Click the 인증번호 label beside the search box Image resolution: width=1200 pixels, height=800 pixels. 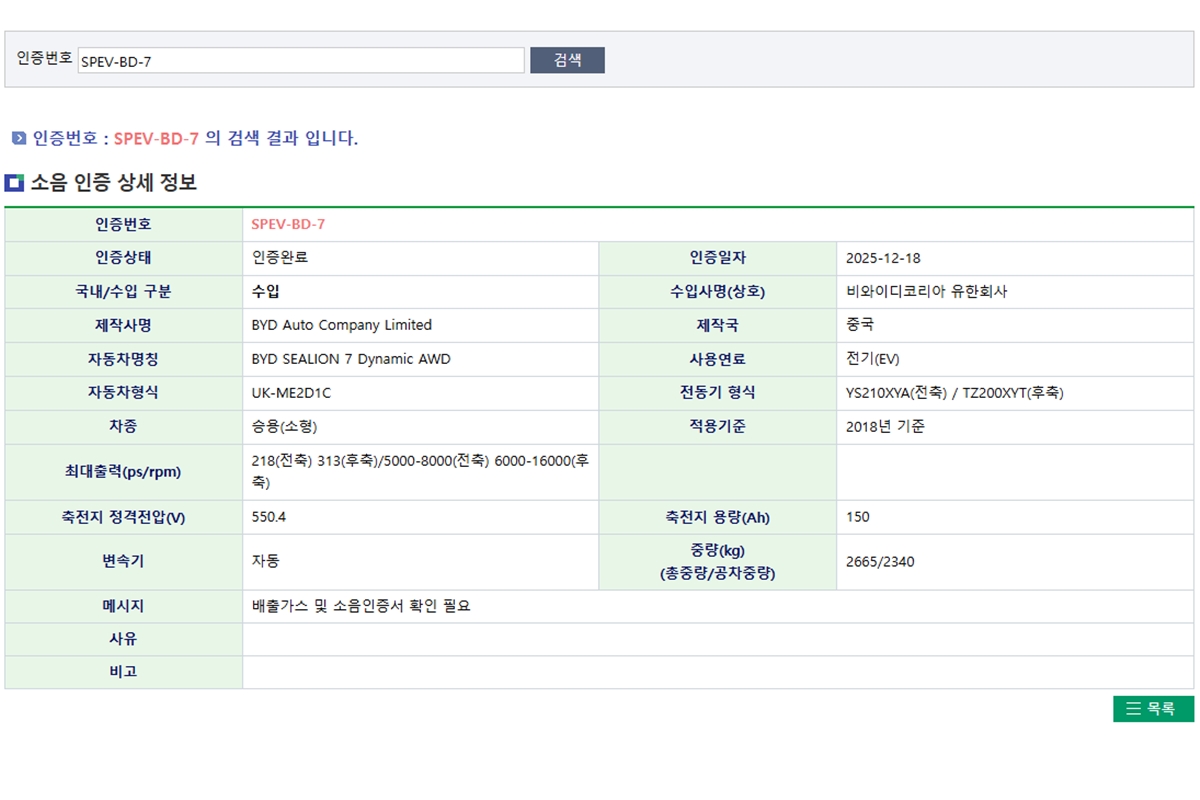(44, 58)
